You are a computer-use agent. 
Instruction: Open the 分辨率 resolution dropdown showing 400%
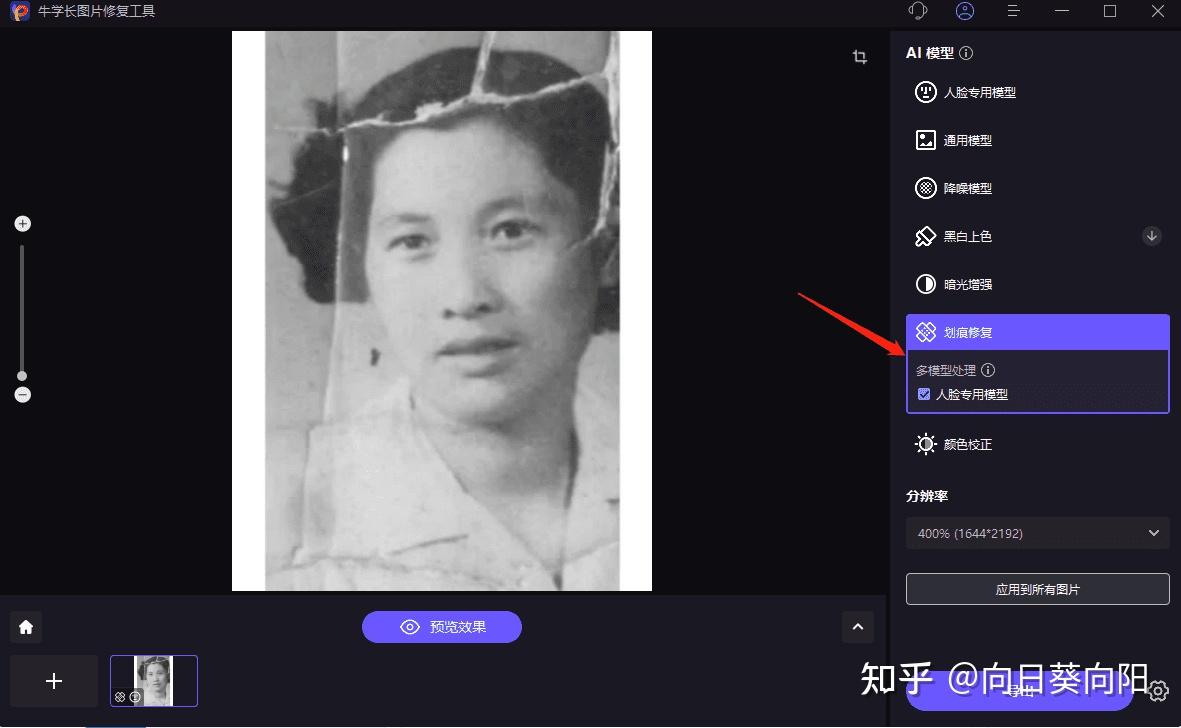1037,533
